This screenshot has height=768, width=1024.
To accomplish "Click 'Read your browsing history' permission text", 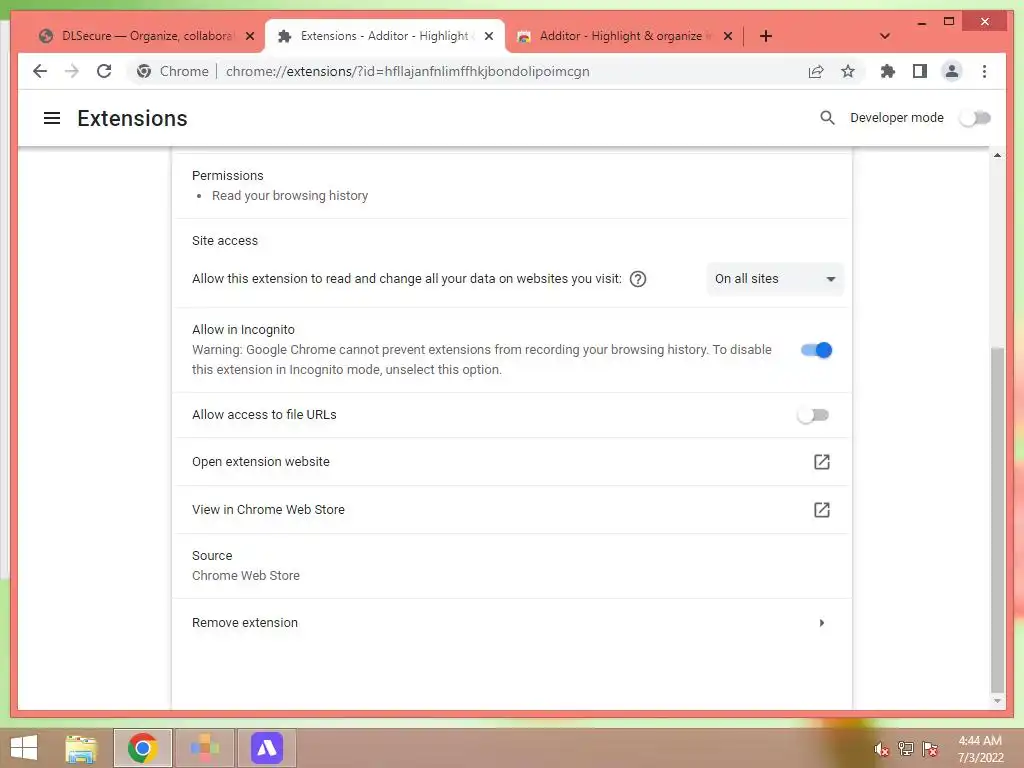I will 290,196.
